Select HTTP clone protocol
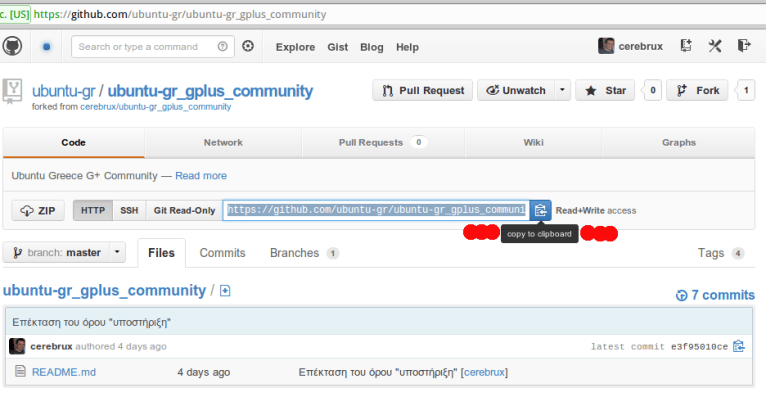The image size is (766, 397). [x=93, y=210]
